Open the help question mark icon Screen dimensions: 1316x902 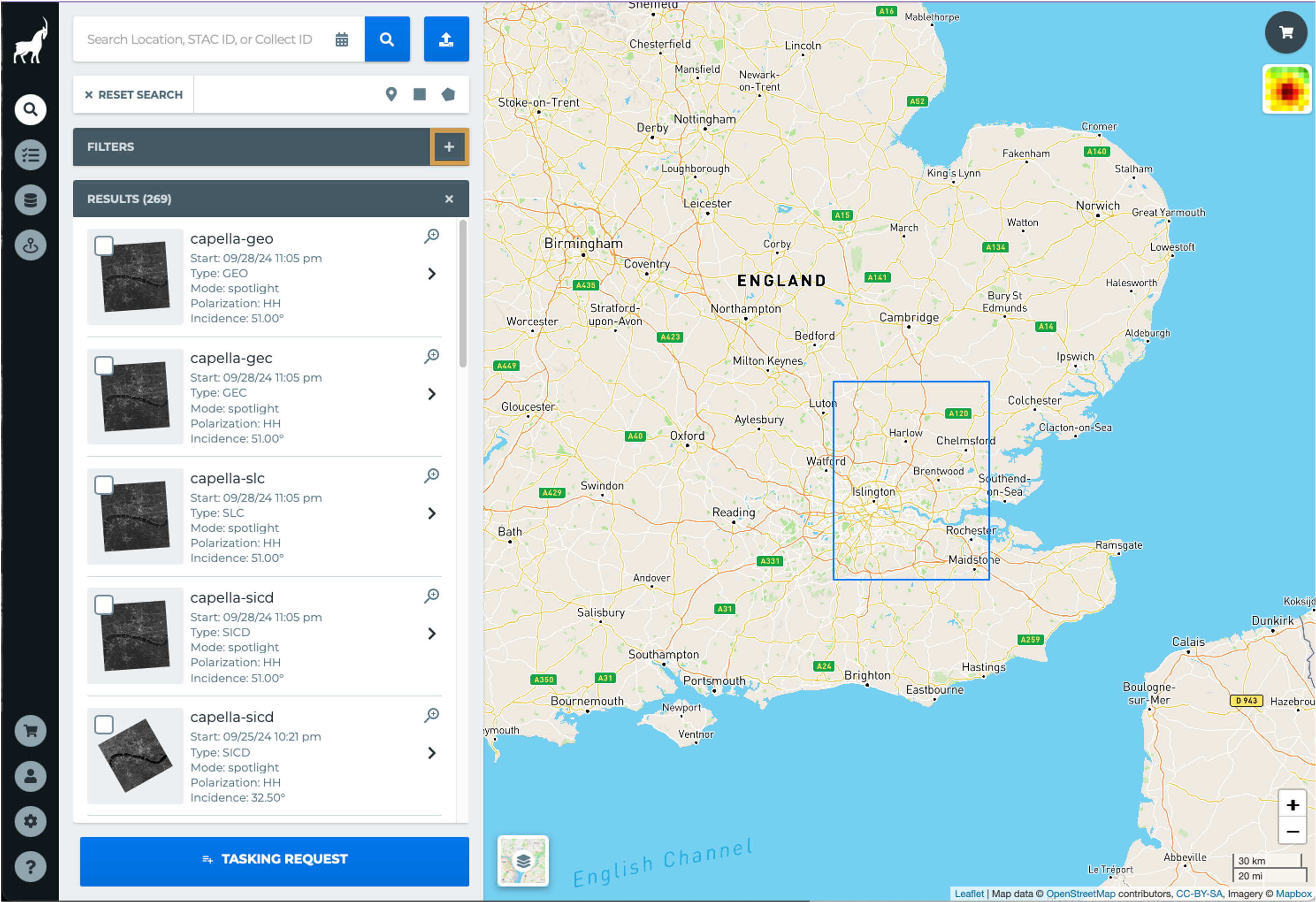[x=30, y=866]
